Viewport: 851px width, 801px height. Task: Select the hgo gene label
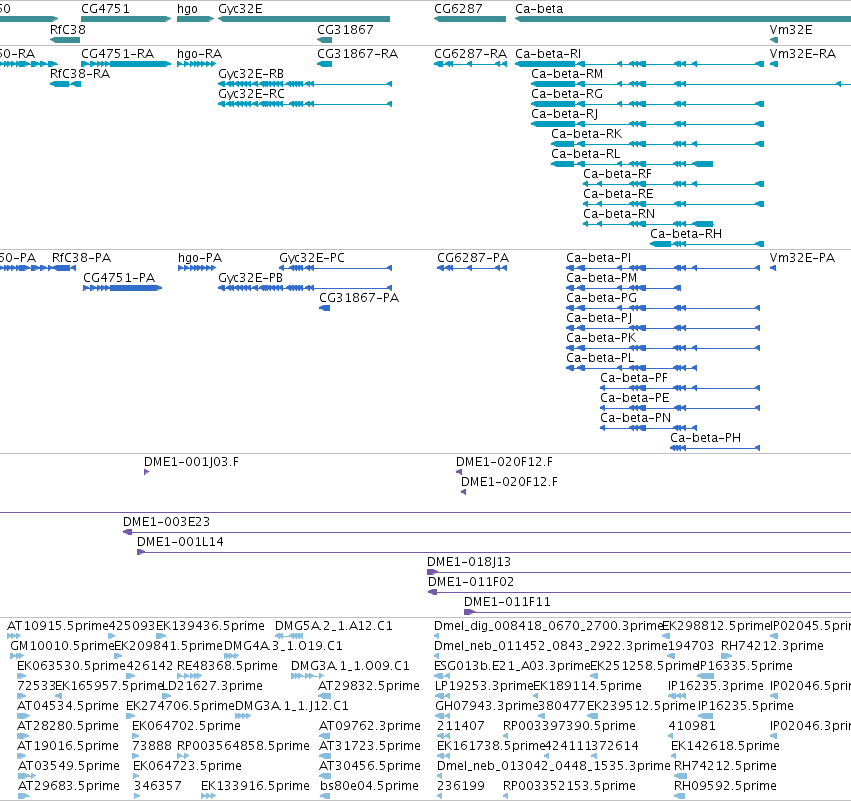[x=187, y=9]
